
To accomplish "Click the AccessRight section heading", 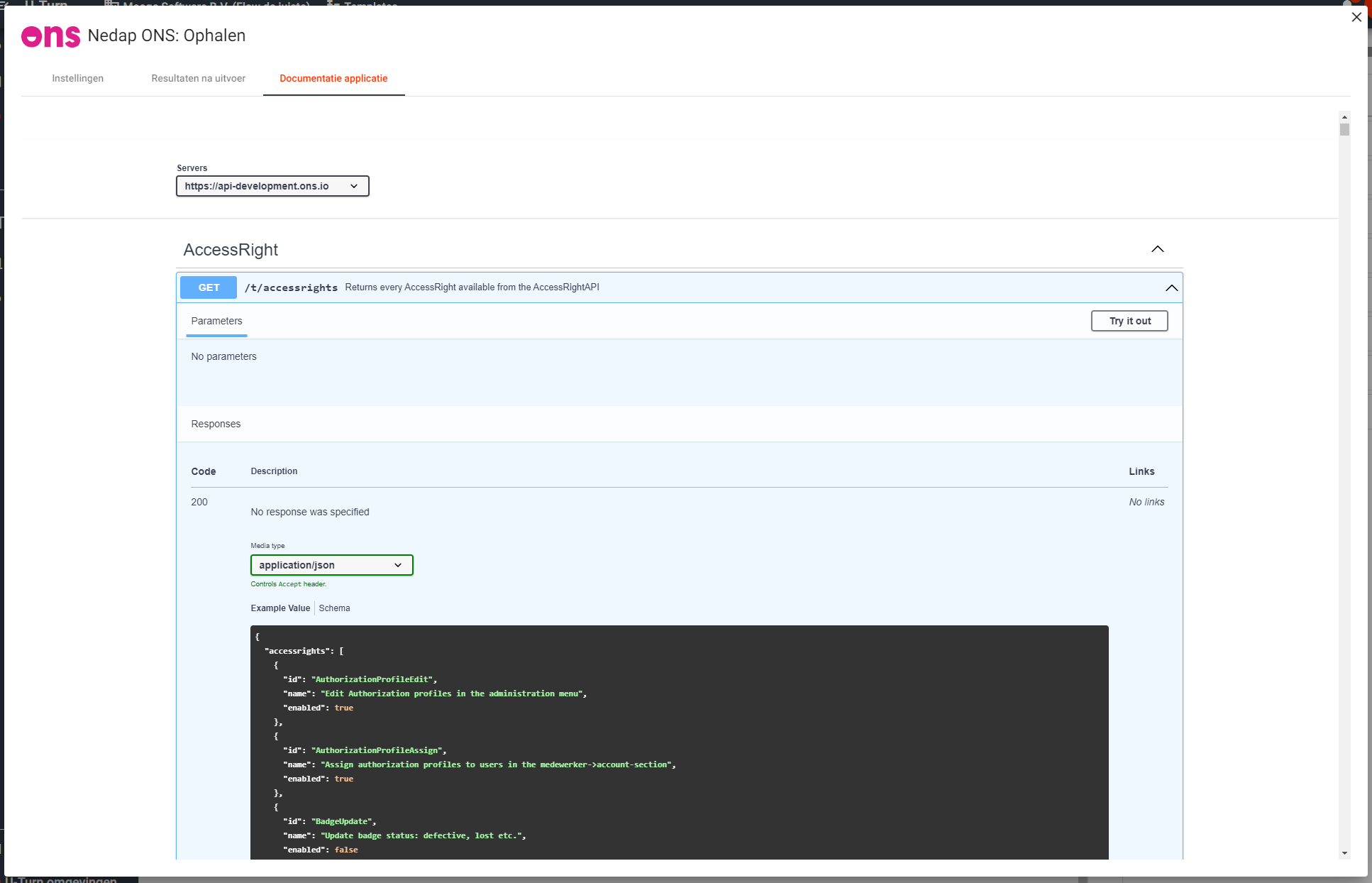I will pyautogui.click(x=231, y=250).
